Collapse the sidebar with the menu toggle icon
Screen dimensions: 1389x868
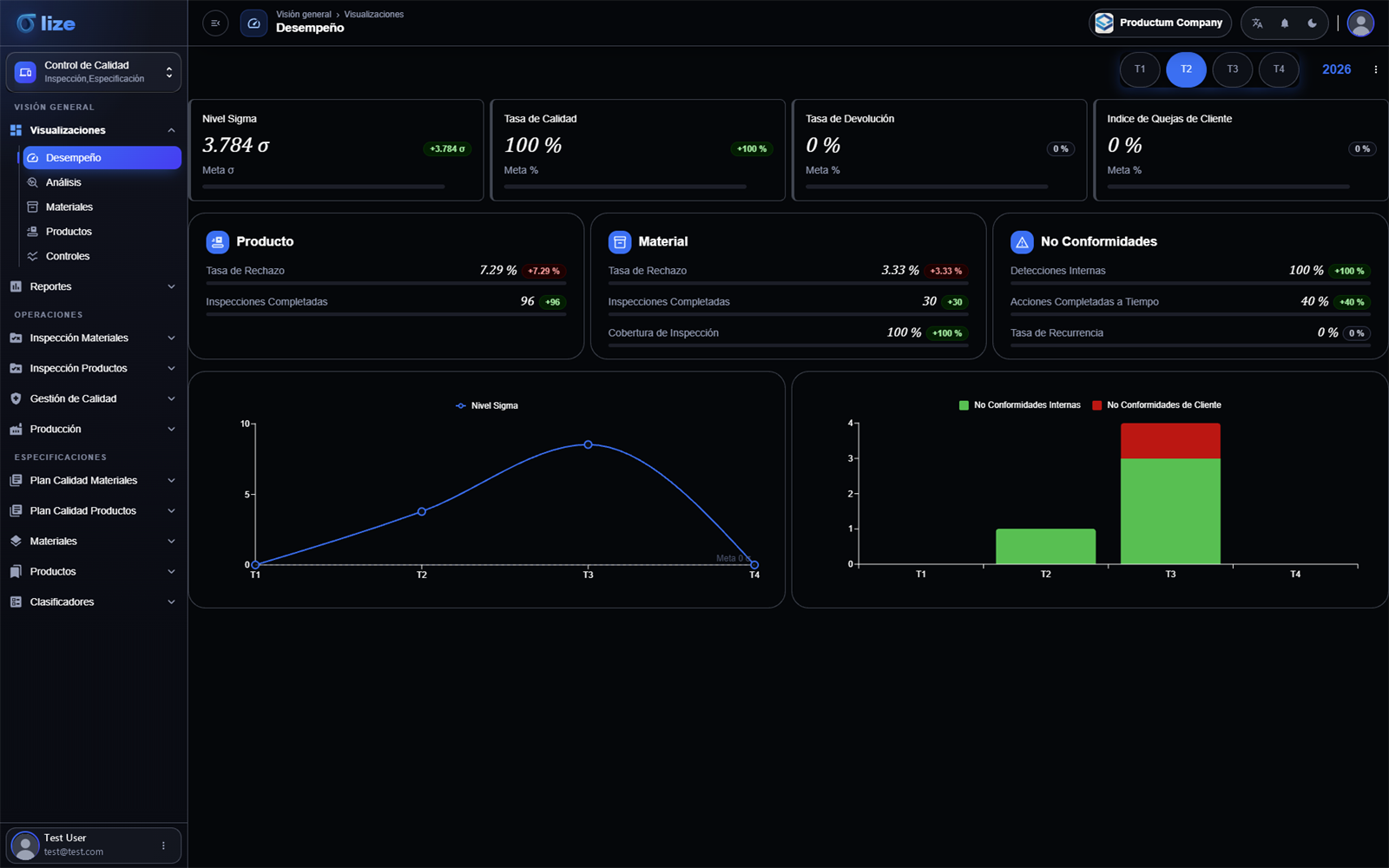tap(215, 23)
